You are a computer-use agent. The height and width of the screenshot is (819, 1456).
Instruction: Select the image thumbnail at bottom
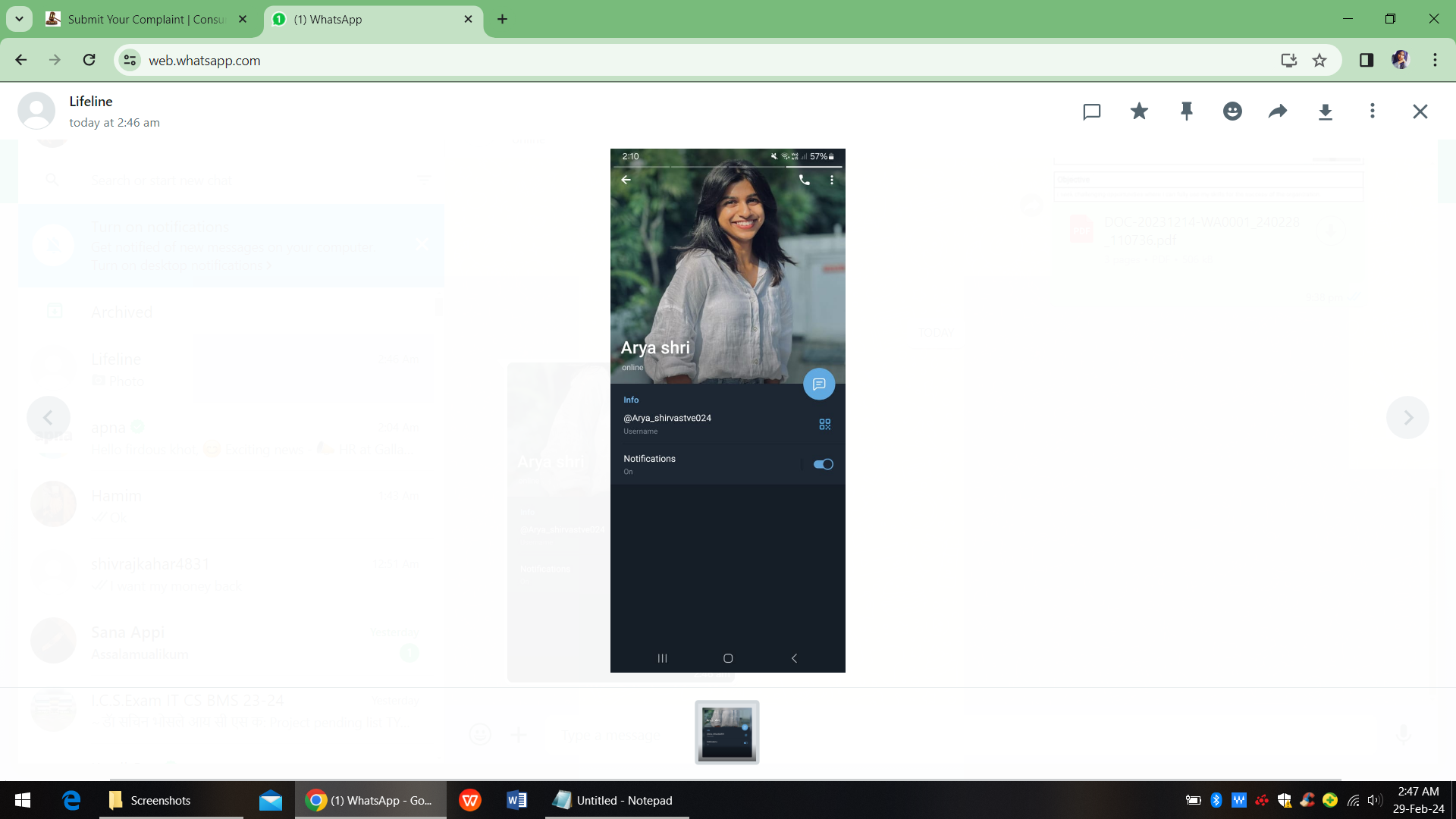726,732
